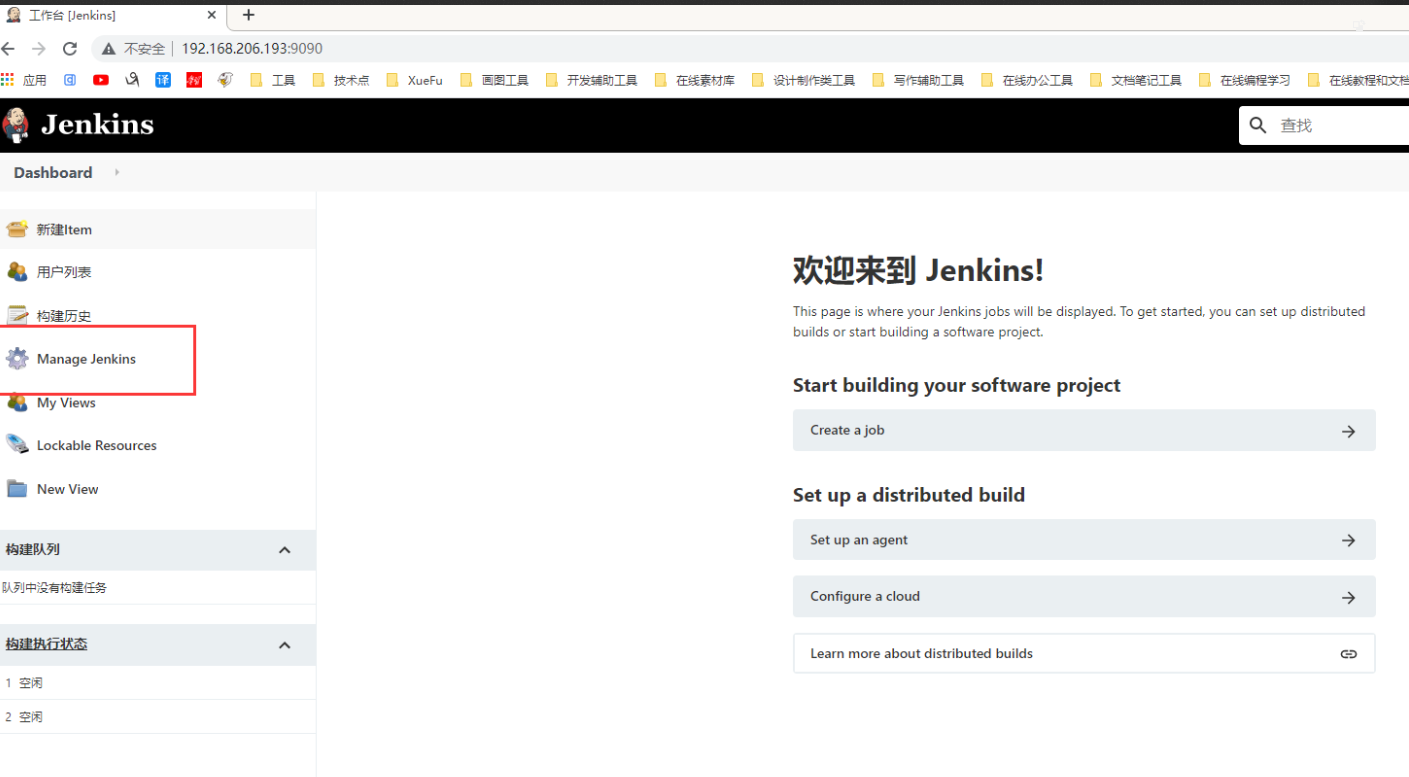The width and height of the screenshot is (1409, 777).
Task: Click the Dashboard breadcrumb link
Action: click(x=53, y=172)
